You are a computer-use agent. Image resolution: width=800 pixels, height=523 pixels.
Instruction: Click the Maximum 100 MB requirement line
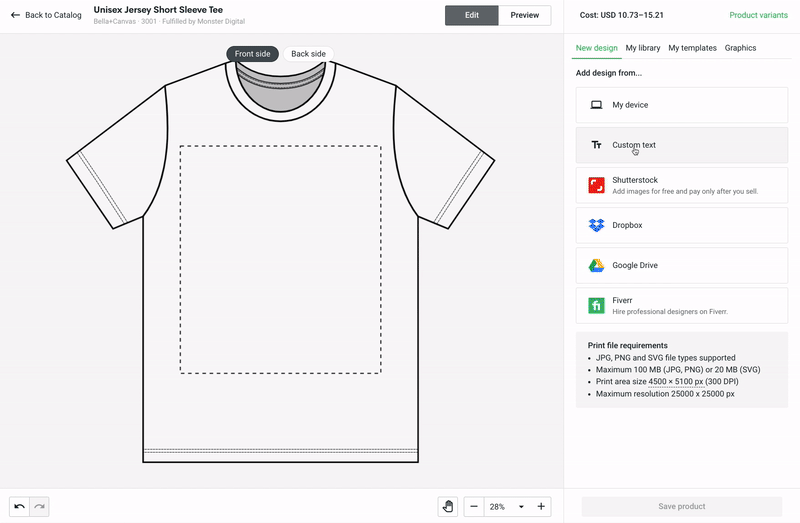point(678,369)
